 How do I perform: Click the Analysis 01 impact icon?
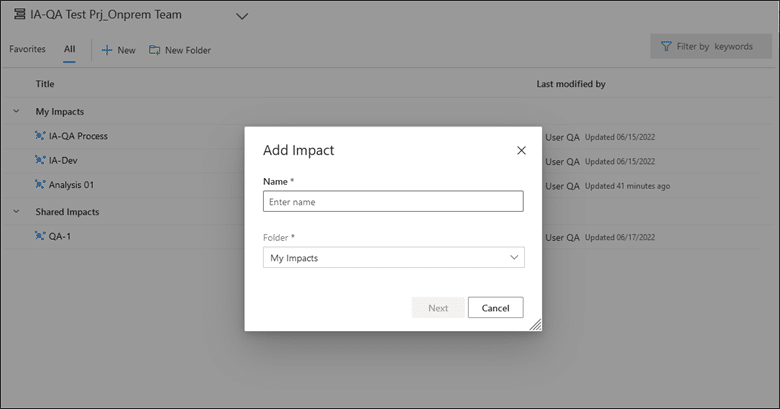pos(40,185)
